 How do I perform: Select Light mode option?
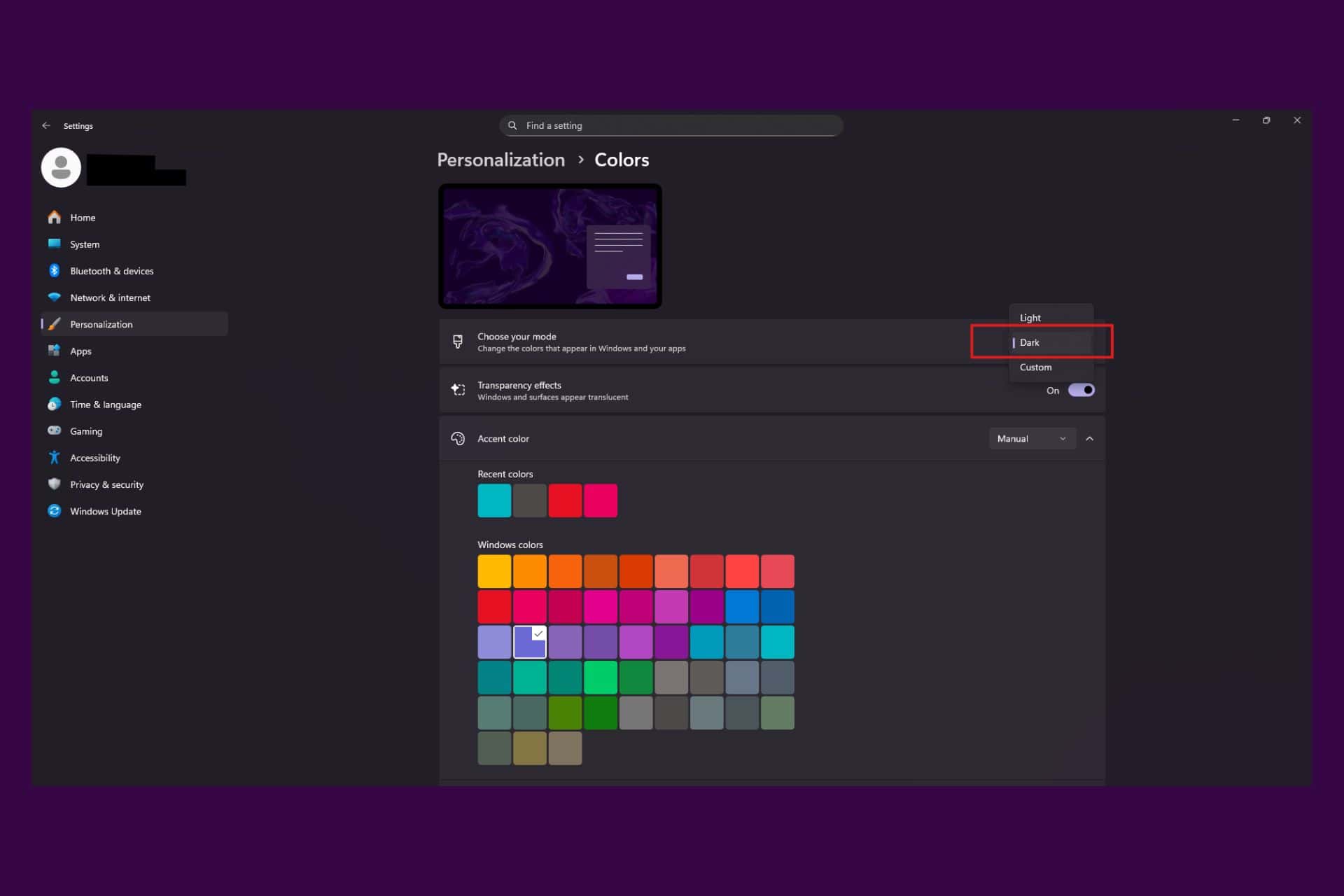point(1051,317)
